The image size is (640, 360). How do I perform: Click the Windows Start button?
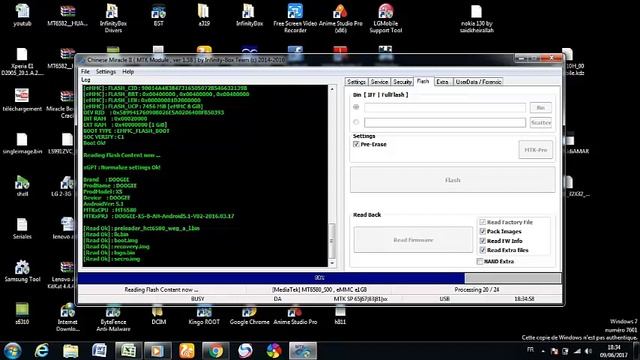[x=12, y=351]
